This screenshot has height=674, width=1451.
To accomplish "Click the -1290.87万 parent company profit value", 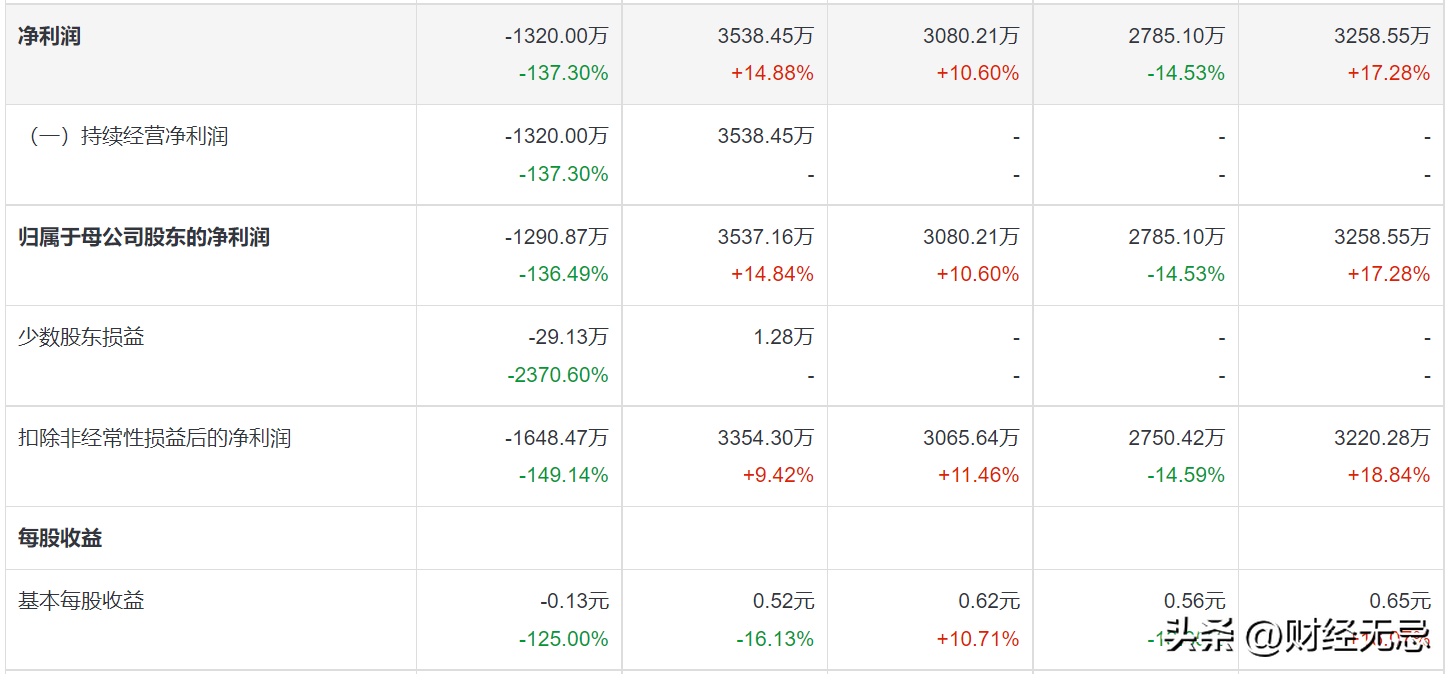I will (x=556, y=237).
